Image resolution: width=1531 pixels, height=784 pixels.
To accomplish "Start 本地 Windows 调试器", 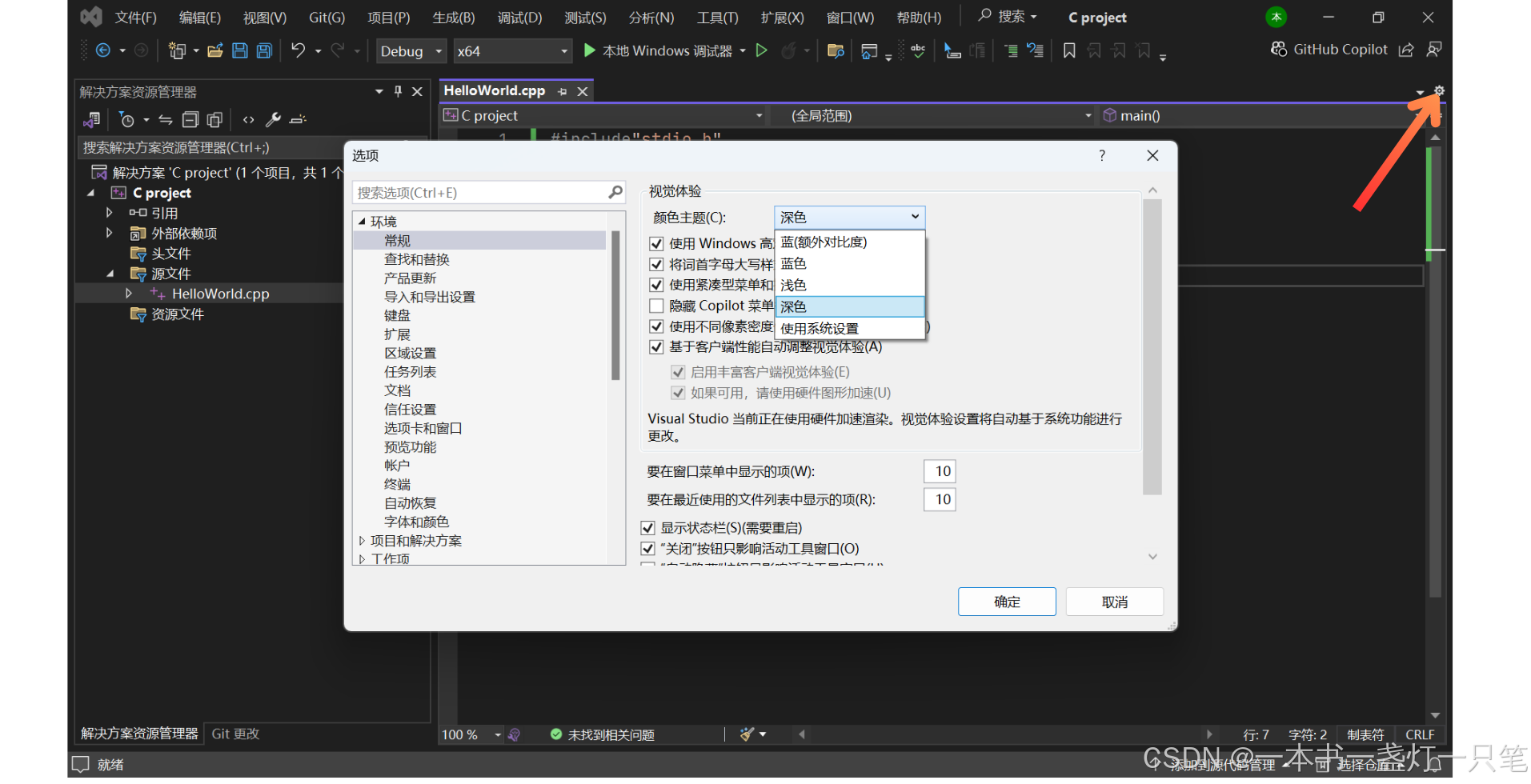I will [x=658, y=51].
